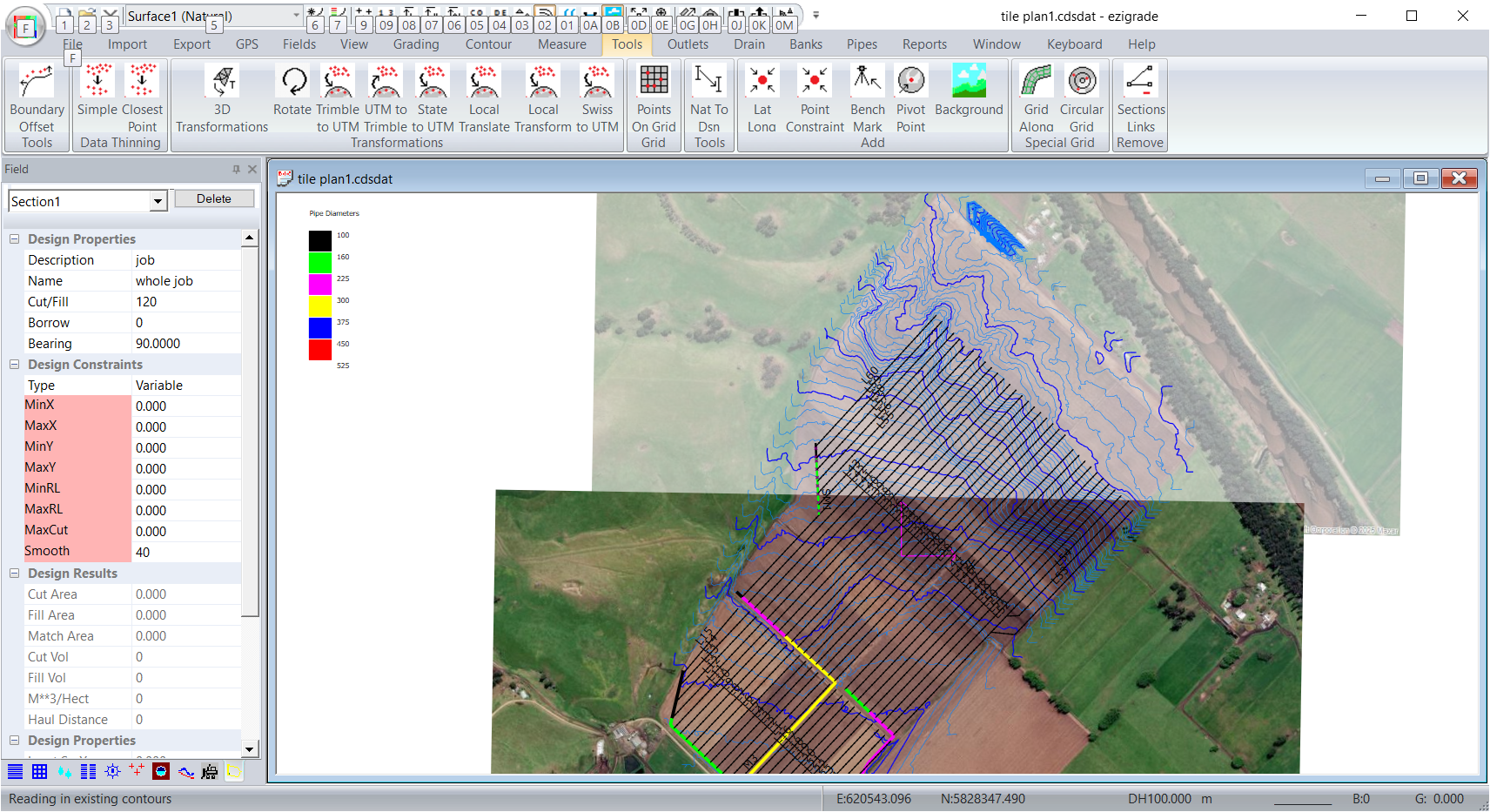Open the Surface1 selector dropdown
The image size is (1490, 812).
(296, 16)
